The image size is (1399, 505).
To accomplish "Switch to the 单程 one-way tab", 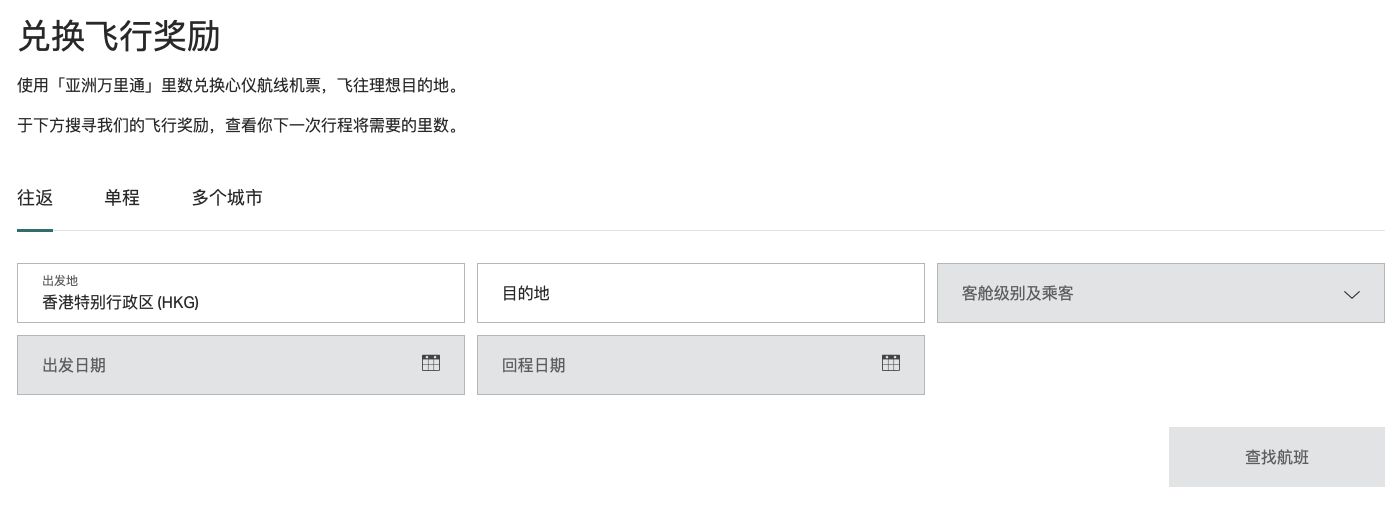I will click(122, 198).
